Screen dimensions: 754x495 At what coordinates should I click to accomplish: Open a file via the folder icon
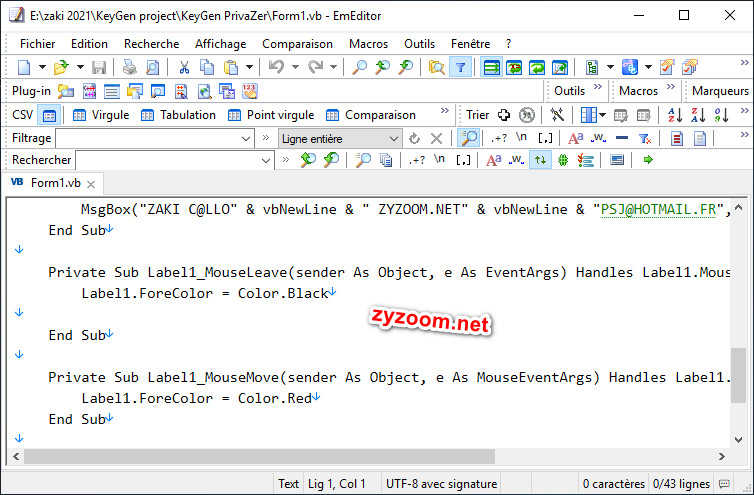61,67
